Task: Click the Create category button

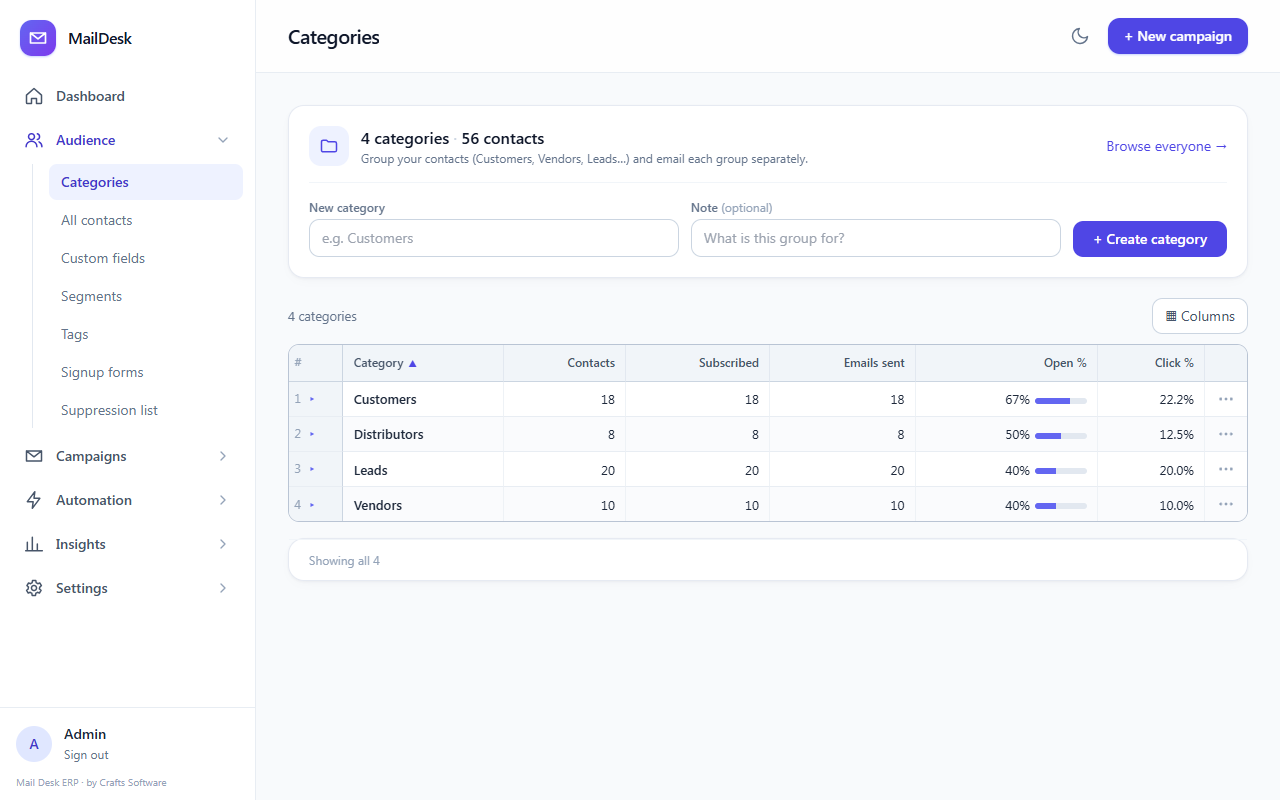Action: [x=1150, y=239]
